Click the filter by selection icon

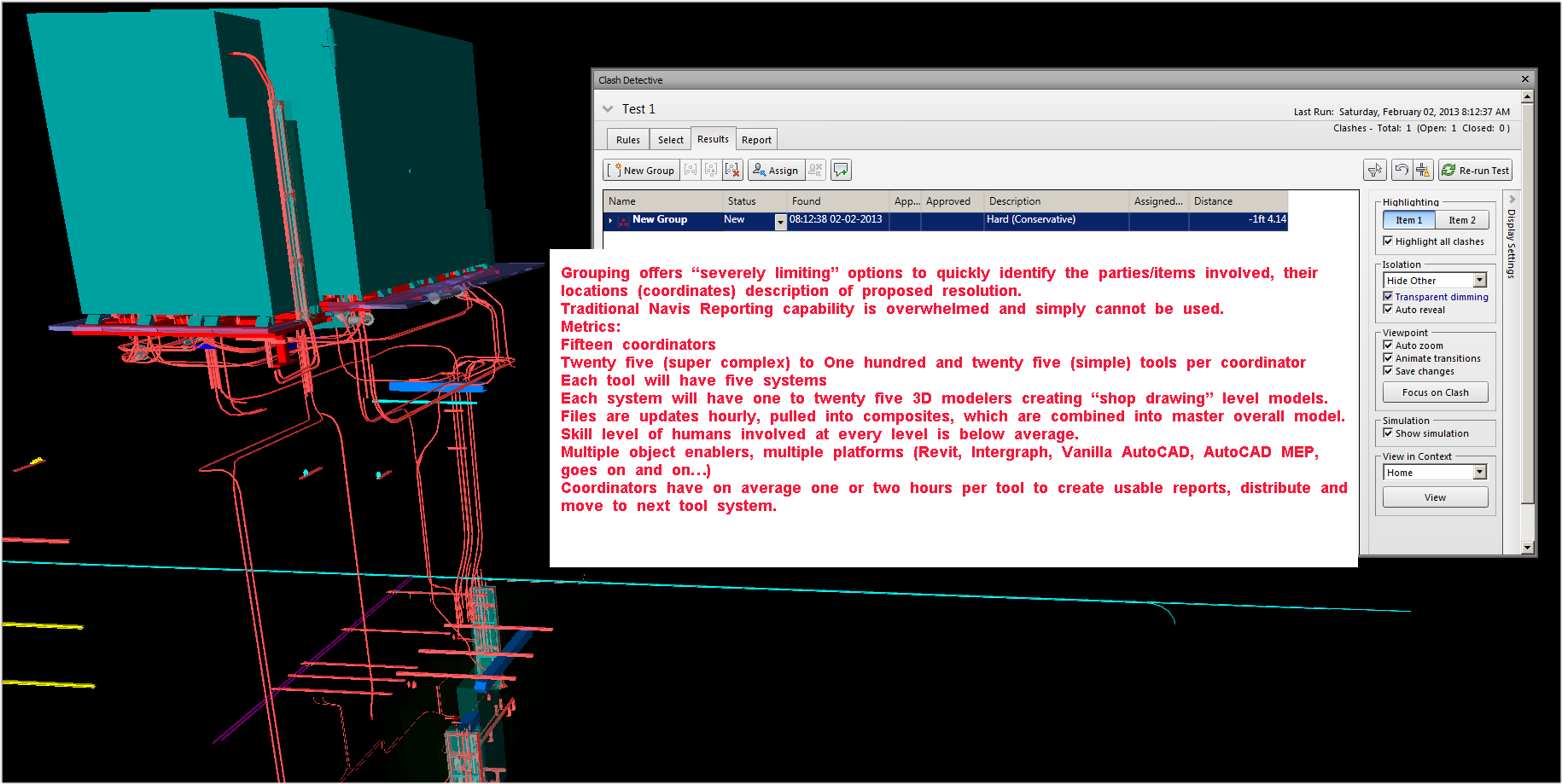(1374, 171)
